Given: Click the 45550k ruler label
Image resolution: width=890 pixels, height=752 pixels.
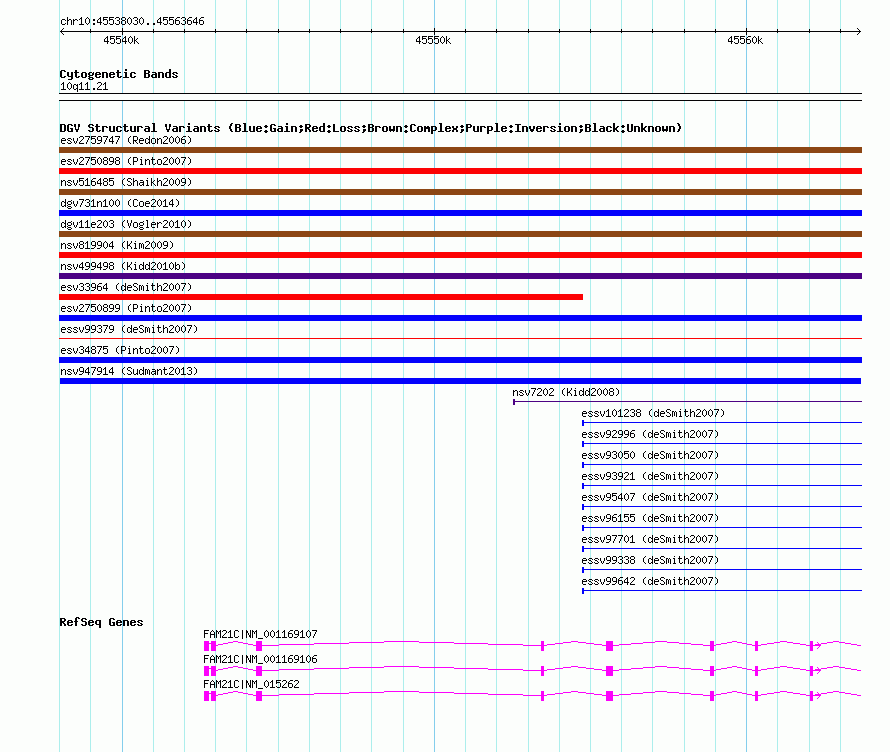Looking at the screenshot, I should point(433,40).
